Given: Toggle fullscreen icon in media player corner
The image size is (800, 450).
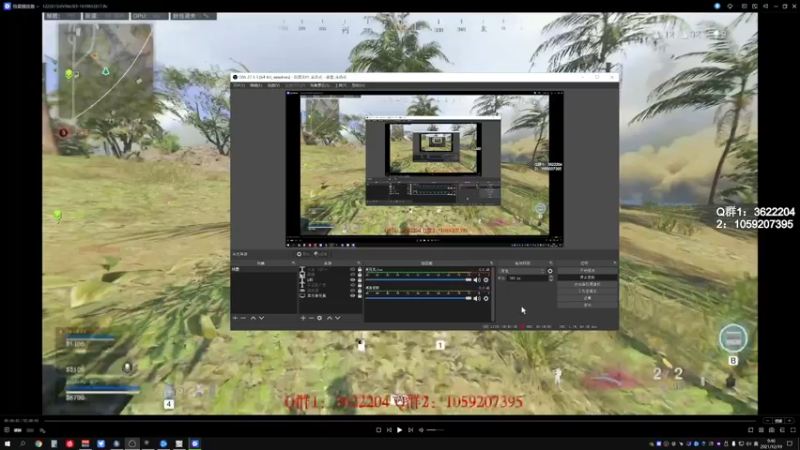Looking at the screenshot, I should click(x=793, y=430).
